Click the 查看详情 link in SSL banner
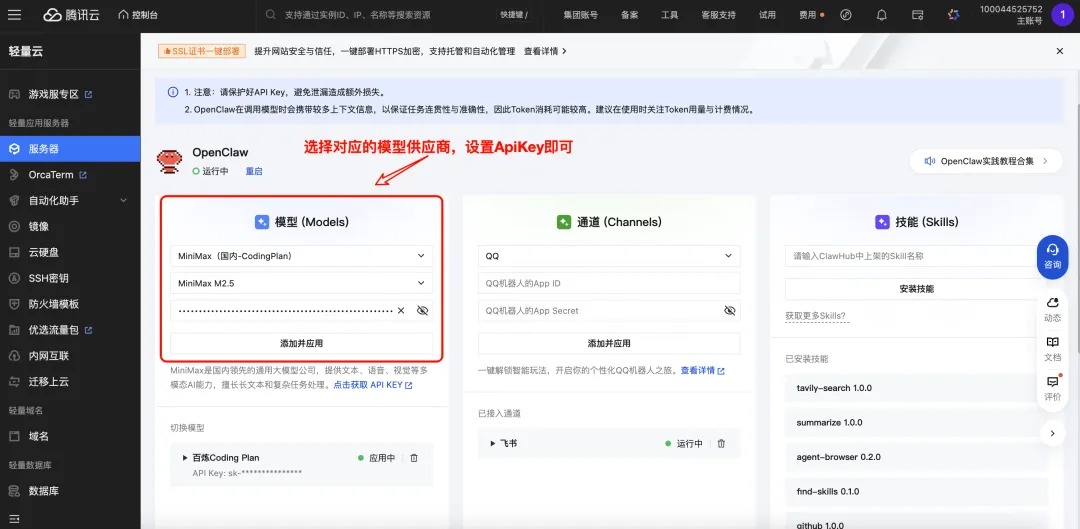 pos(545,51)
